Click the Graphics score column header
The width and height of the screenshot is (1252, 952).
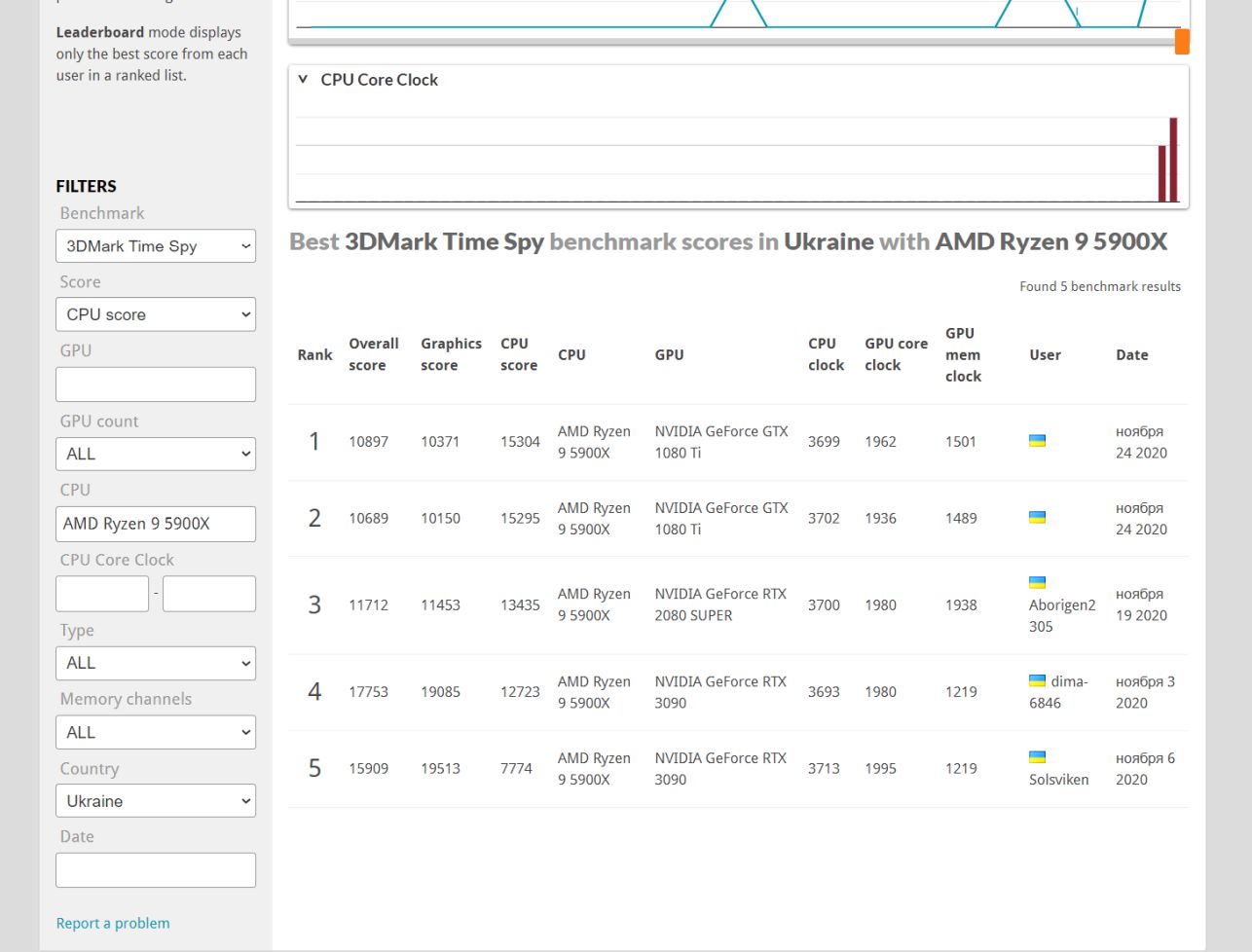(451, 354)
